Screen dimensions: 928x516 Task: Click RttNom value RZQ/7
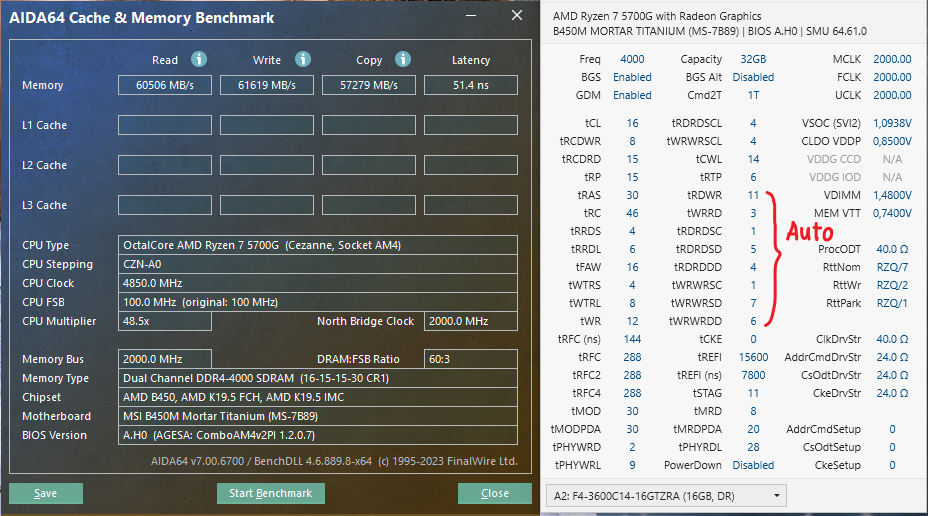point(892,267)
